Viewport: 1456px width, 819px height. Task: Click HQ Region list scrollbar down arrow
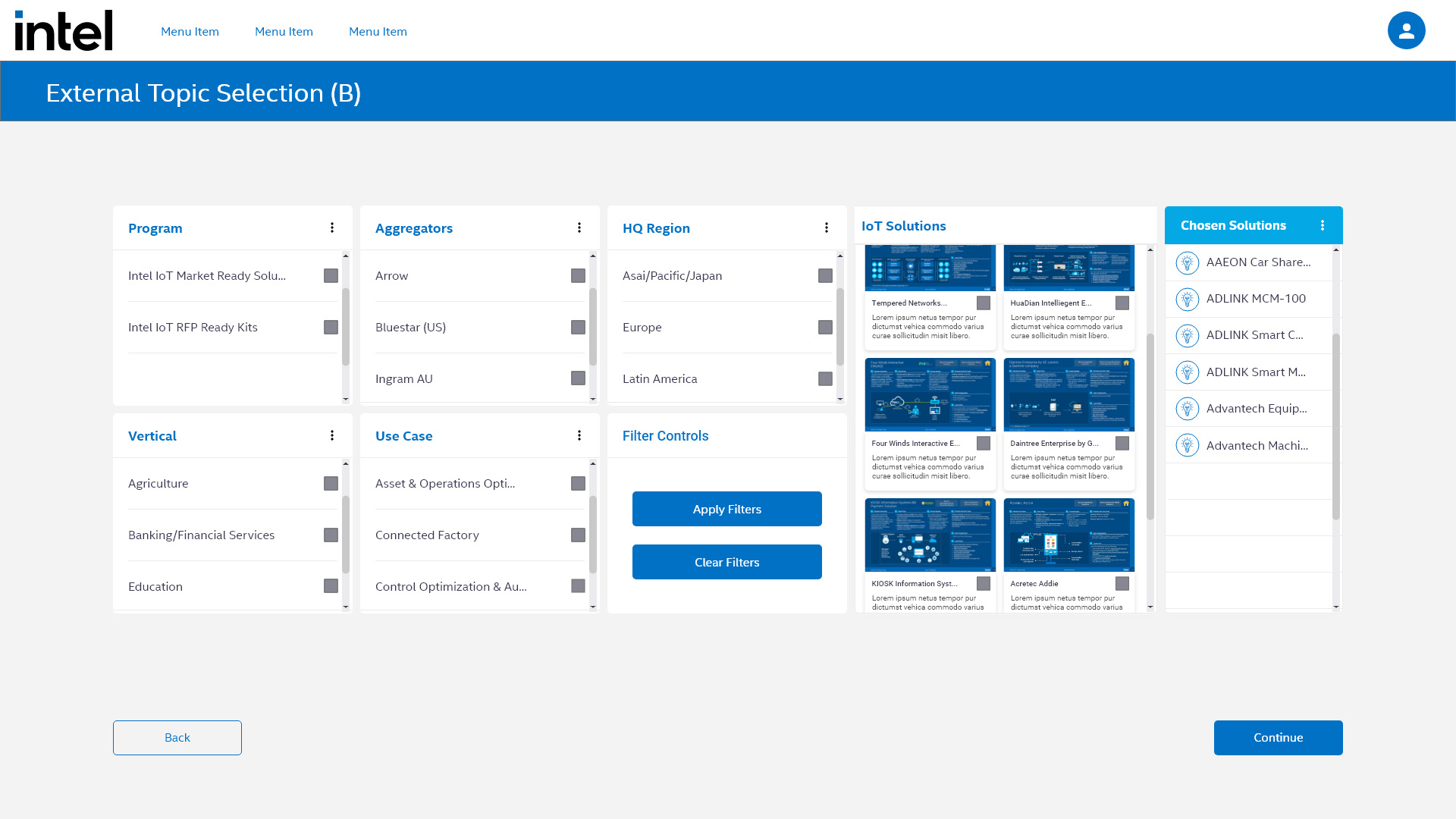click(840, 399)
